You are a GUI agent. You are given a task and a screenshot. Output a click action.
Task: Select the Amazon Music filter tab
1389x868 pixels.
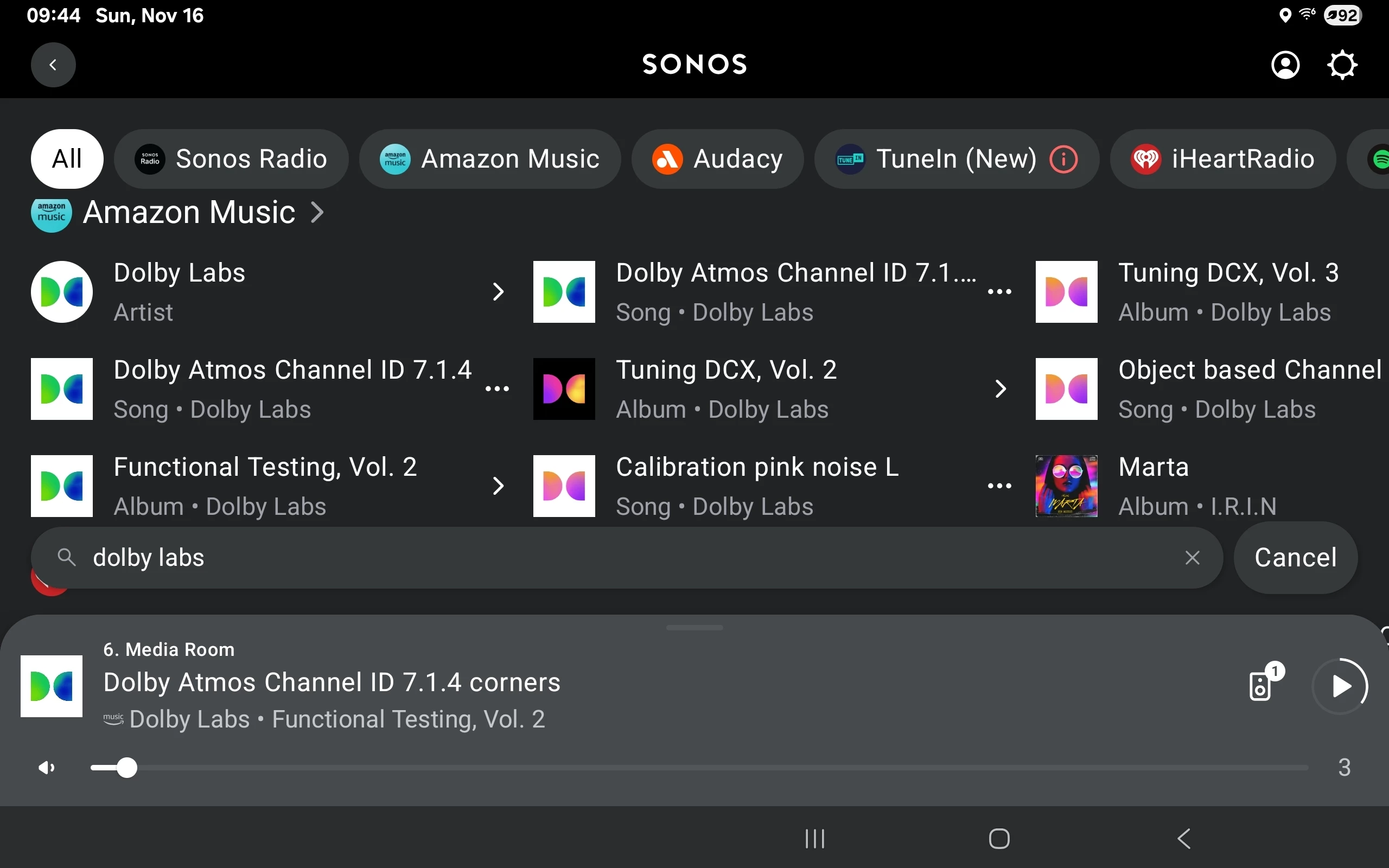click(x=489, y=159)
